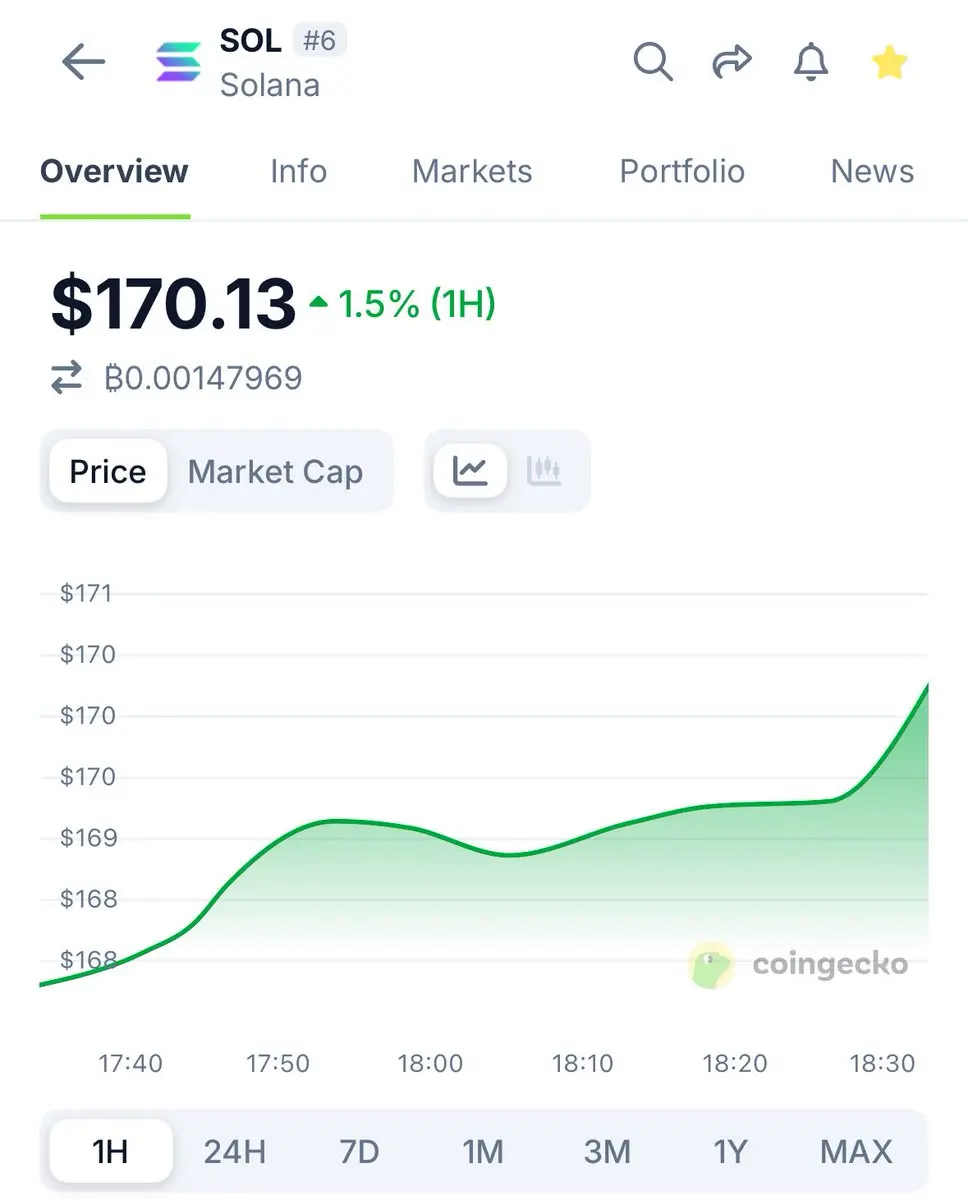Switch to candlestick chart view

click(544, 470)
